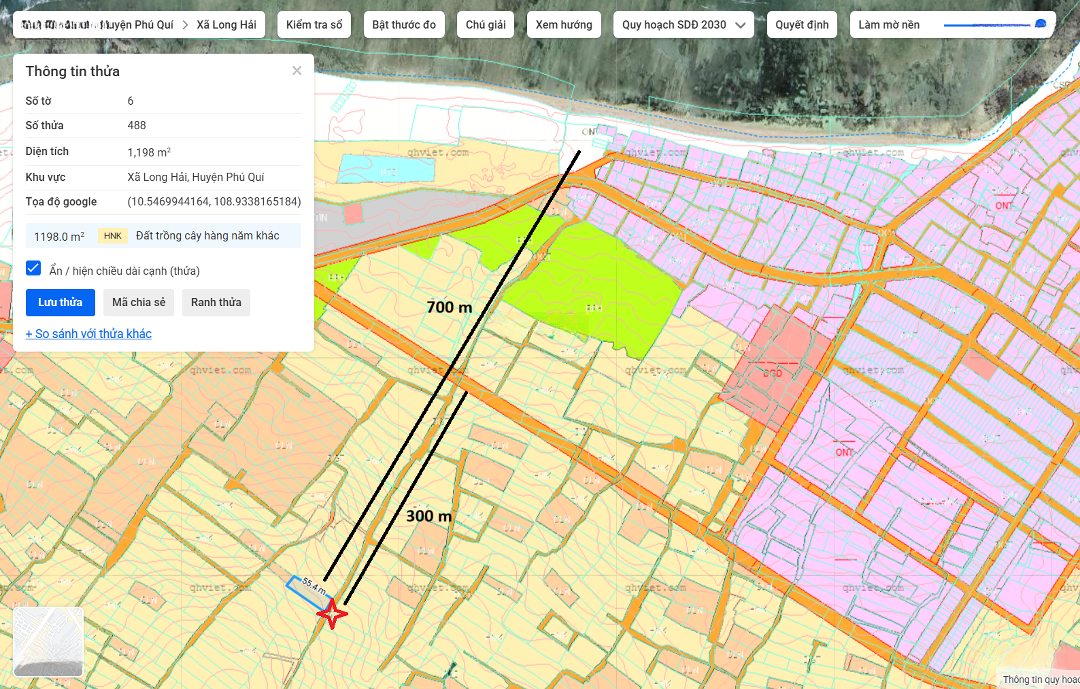
Task: Click the Quy hoạch dropdown chevron arrow
Action: 740,25
